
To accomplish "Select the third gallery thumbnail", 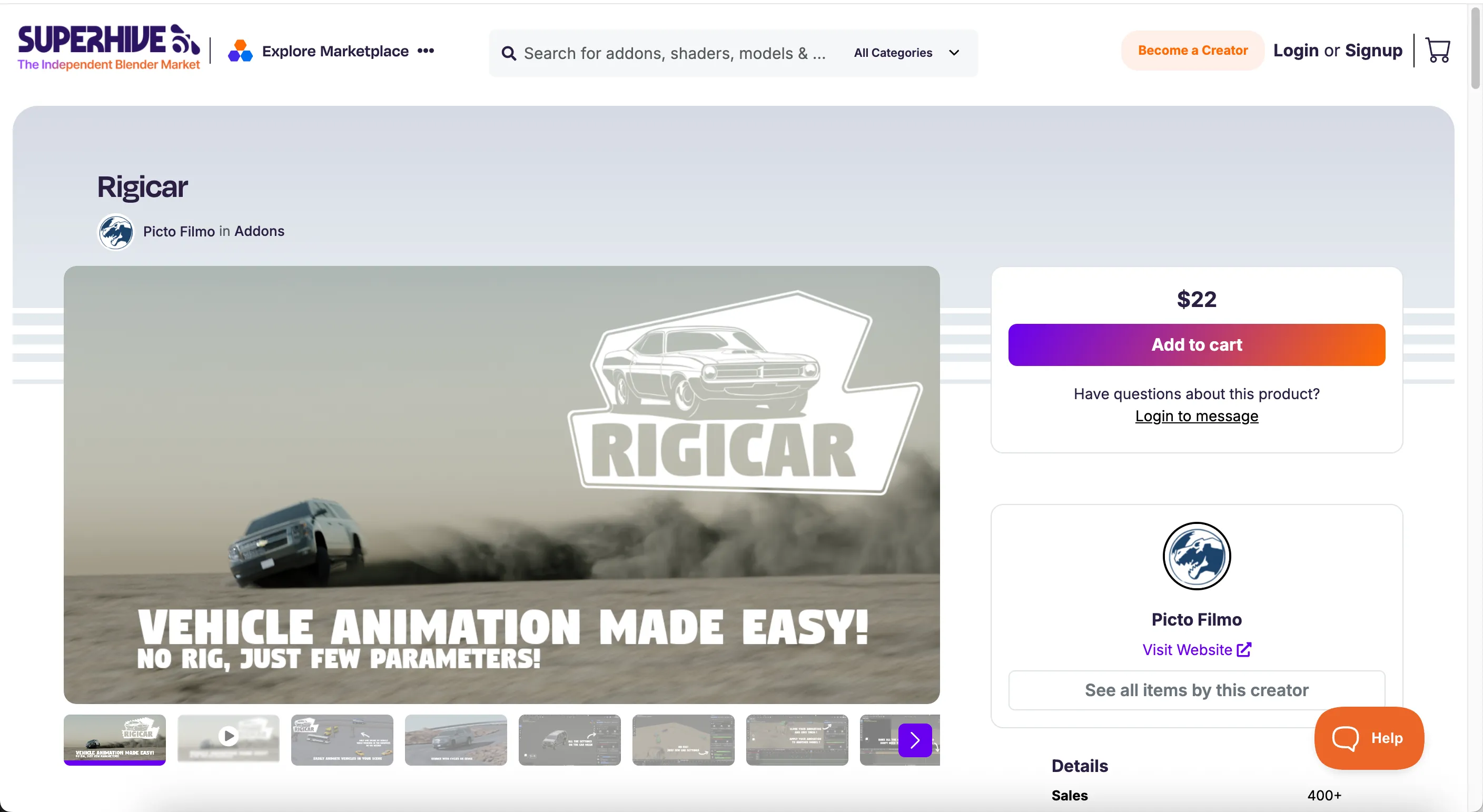I will [x=342, y=740].
